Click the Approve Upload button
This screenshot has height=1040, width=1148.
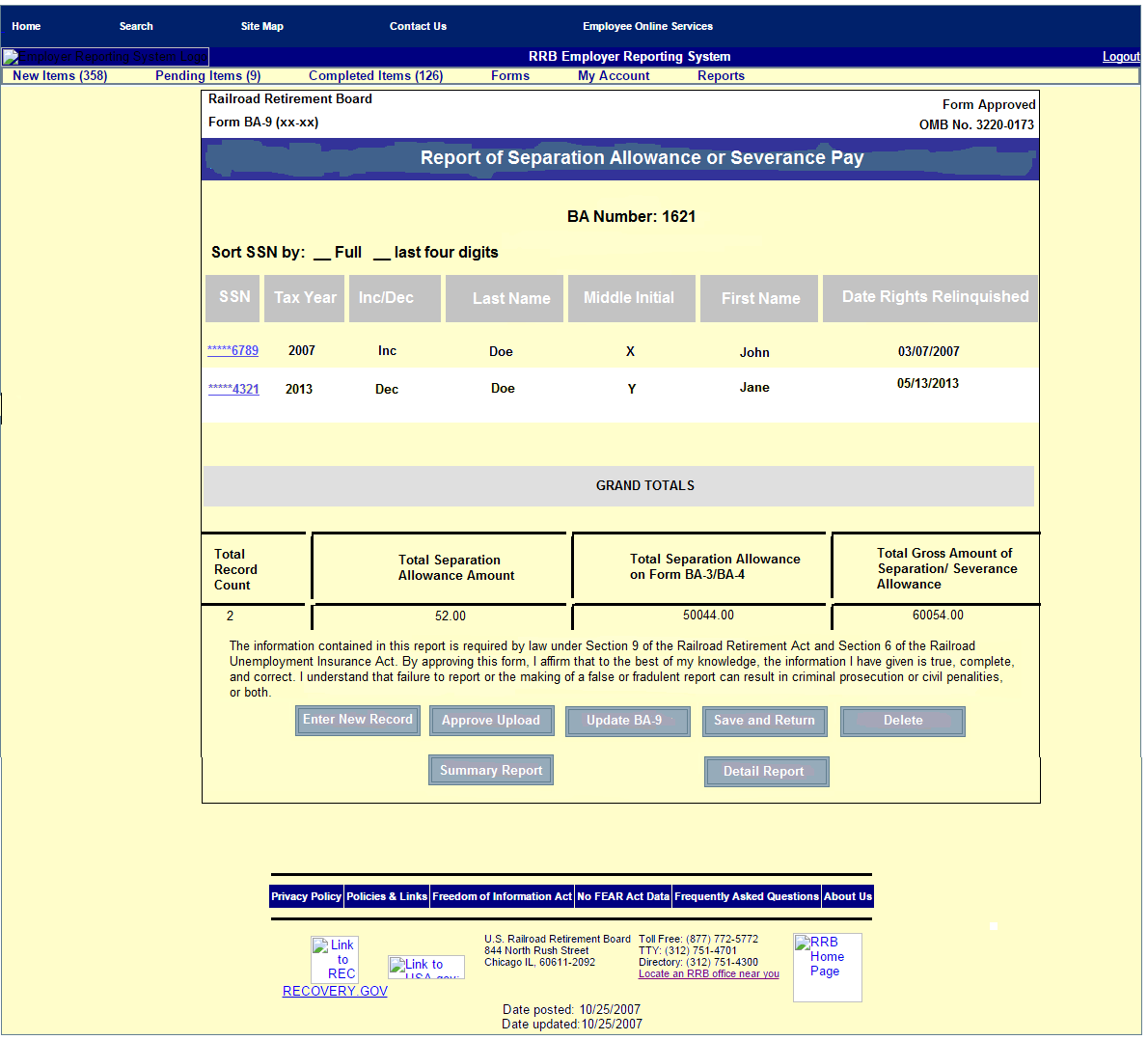tap(491, 721)
